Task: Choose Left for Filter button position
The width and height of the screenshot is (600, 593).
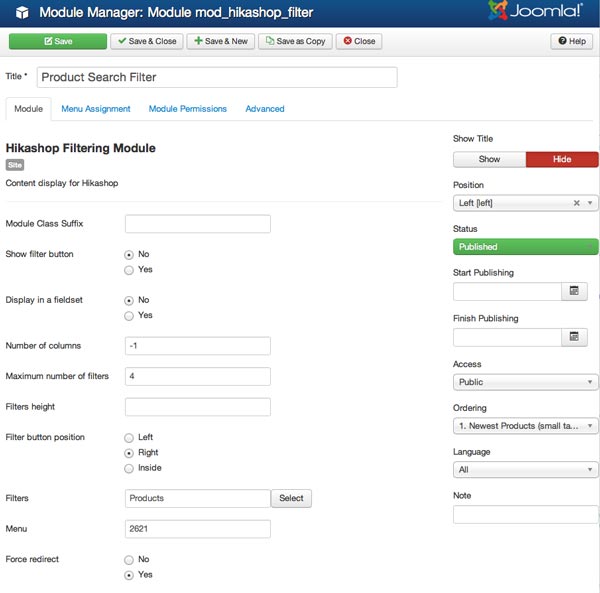Action: pos(129,438)
